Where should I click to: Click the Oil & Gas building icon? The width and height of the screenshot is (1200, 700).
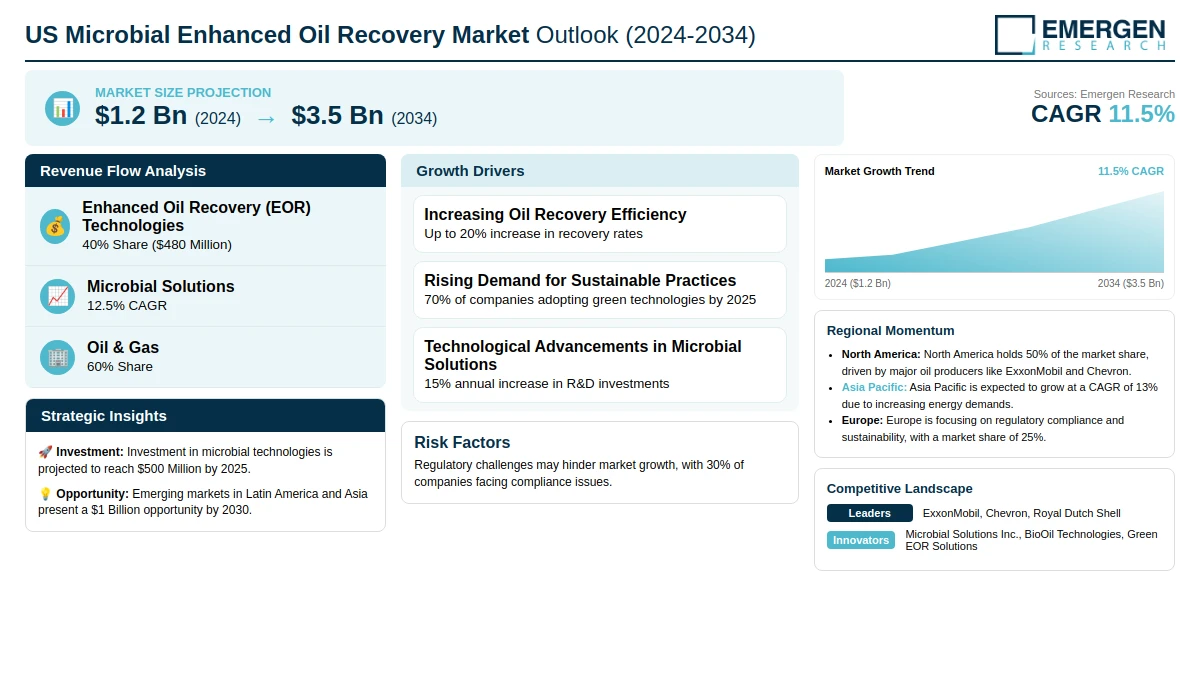[x=57, y=357]
